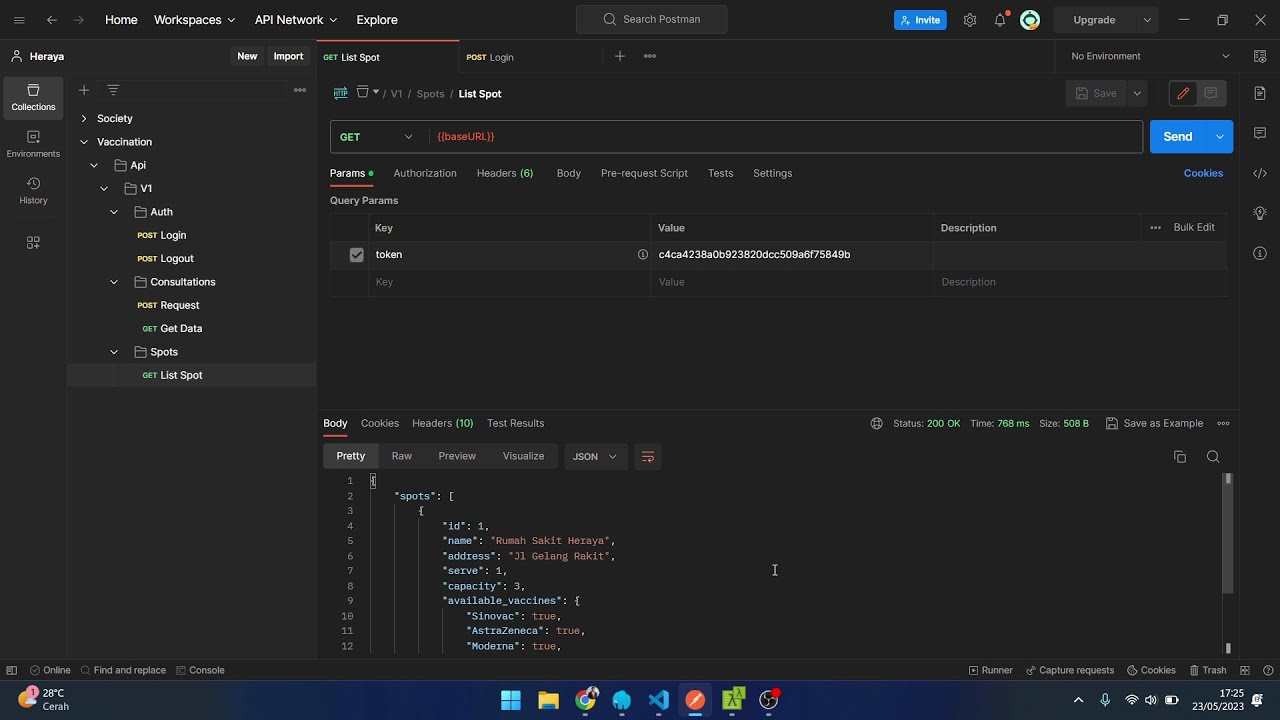Open a new request tab with the plus icon

coord(619,56)
